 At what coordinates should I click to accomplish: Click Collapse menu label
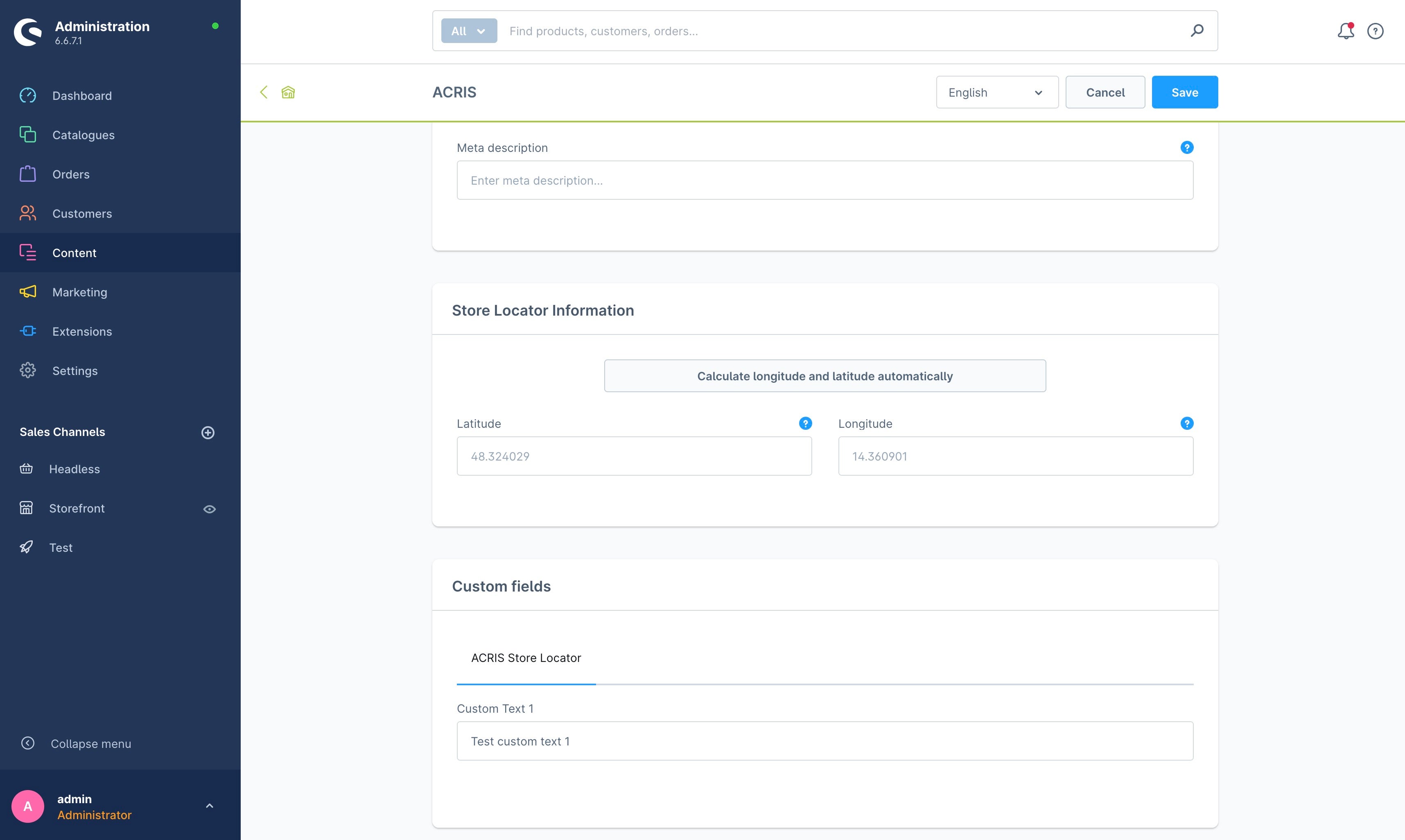90,744
